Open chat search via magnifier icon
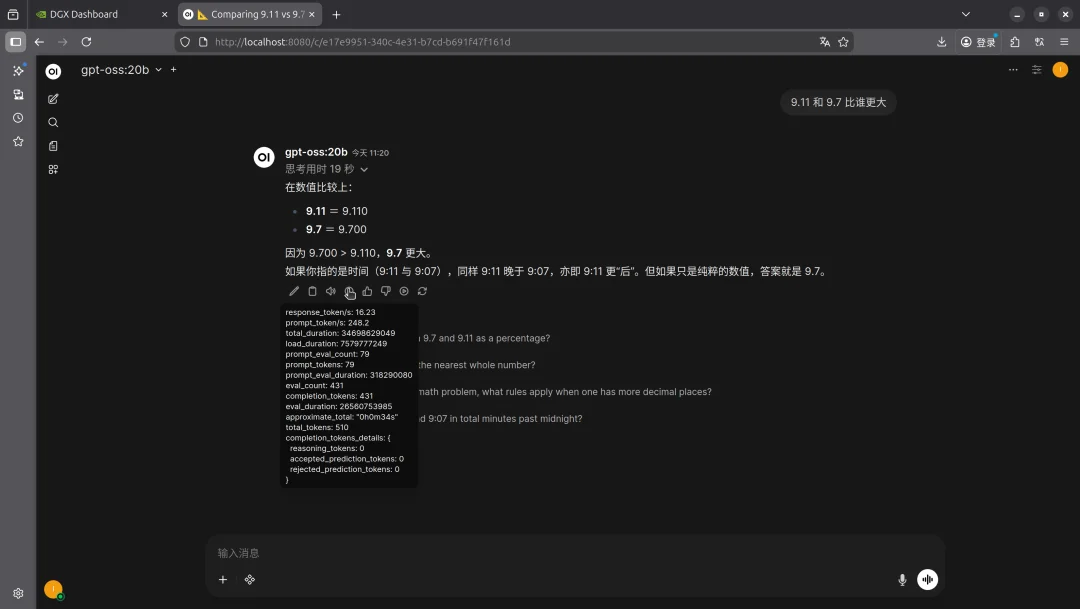The image size is (1080, 609). click(53, 121)
